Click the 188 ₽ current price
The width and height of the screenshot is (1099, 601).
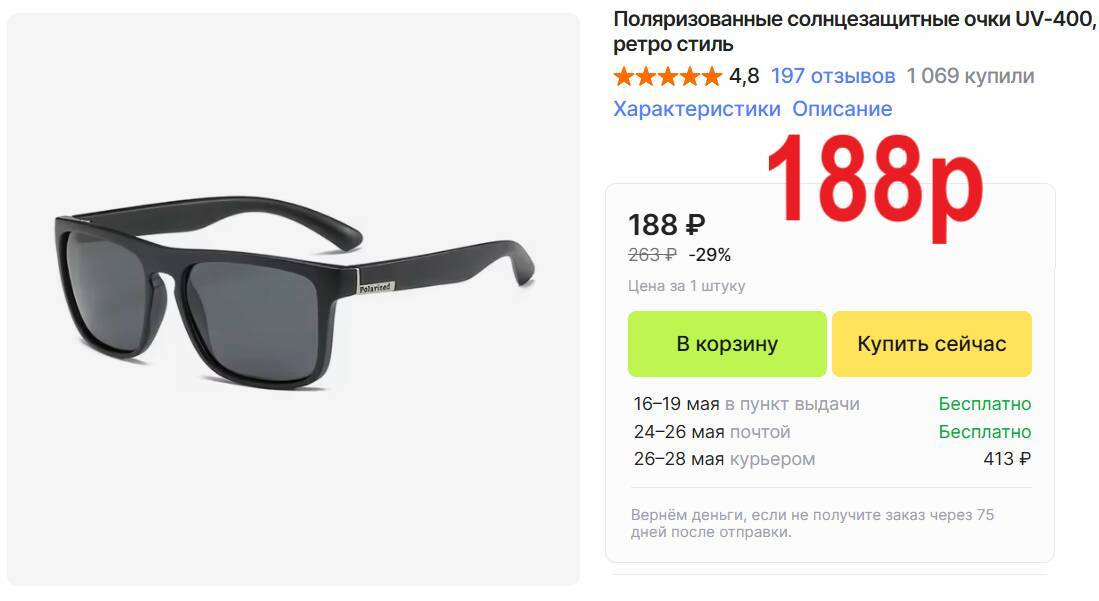tap(667, 225)
